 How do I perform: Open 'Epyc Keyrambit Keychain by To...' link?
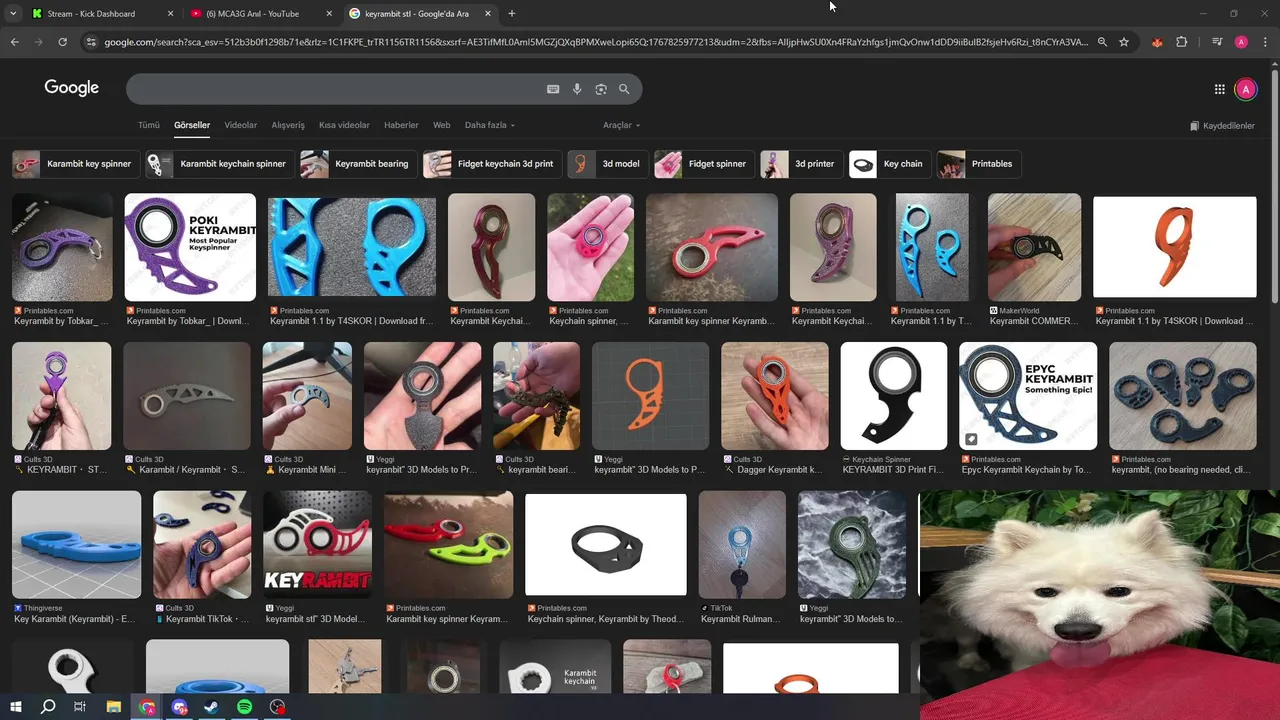[x=1026, y=469]
